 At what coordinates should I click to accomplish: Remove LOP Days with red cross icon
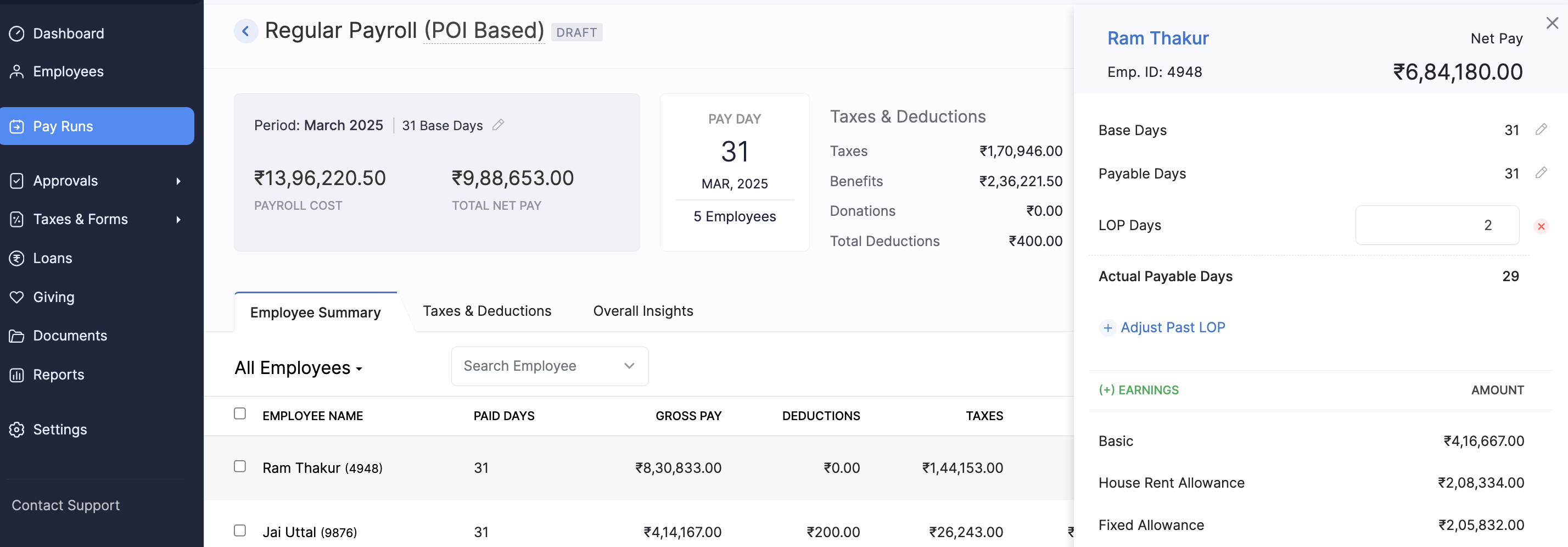(x=1541, y=227)
